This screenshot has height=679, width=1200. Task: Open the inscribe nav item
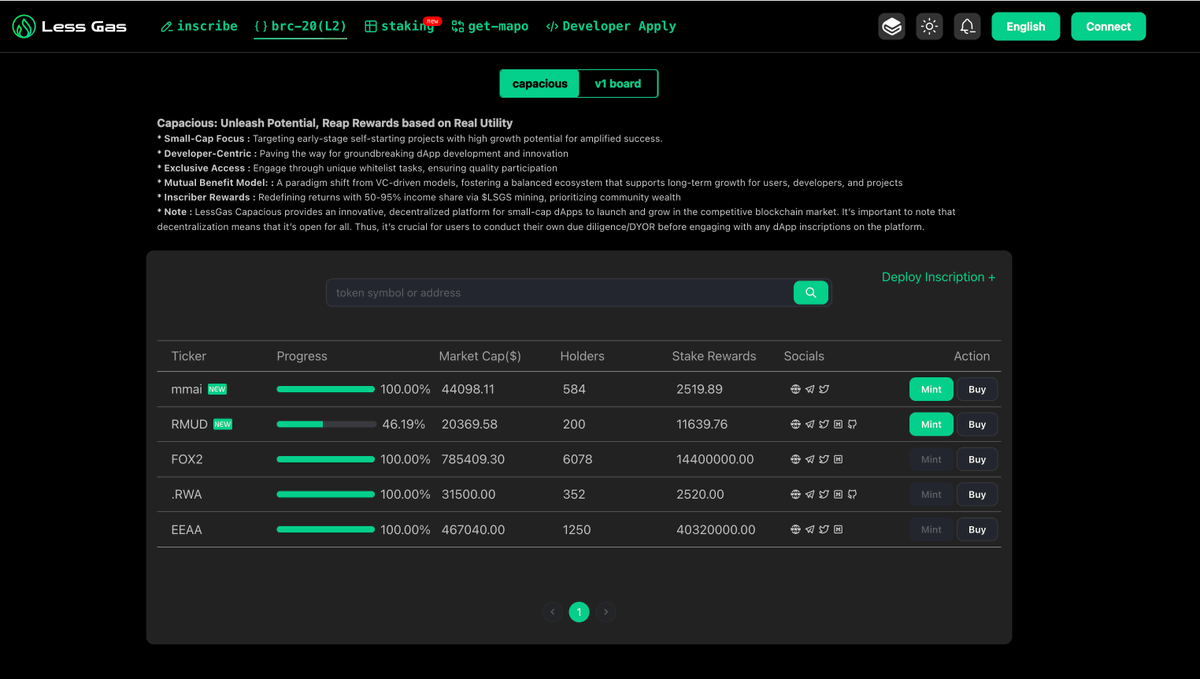tap(199, 26)
